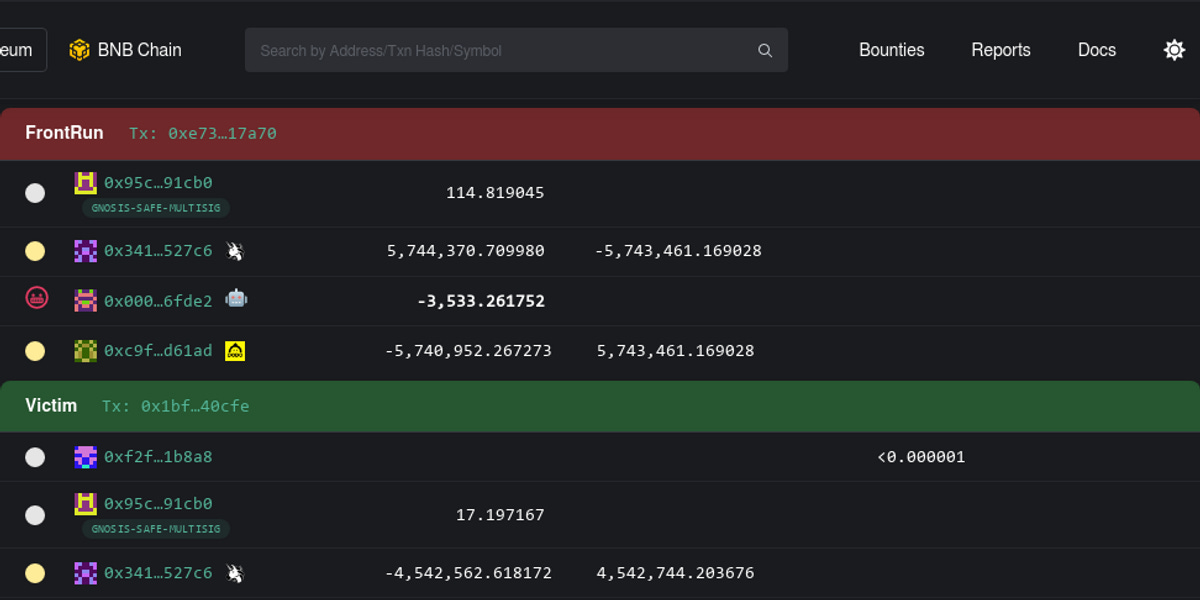
Task: Click the search magnifier icon
Action: click(x=765, y=50)
